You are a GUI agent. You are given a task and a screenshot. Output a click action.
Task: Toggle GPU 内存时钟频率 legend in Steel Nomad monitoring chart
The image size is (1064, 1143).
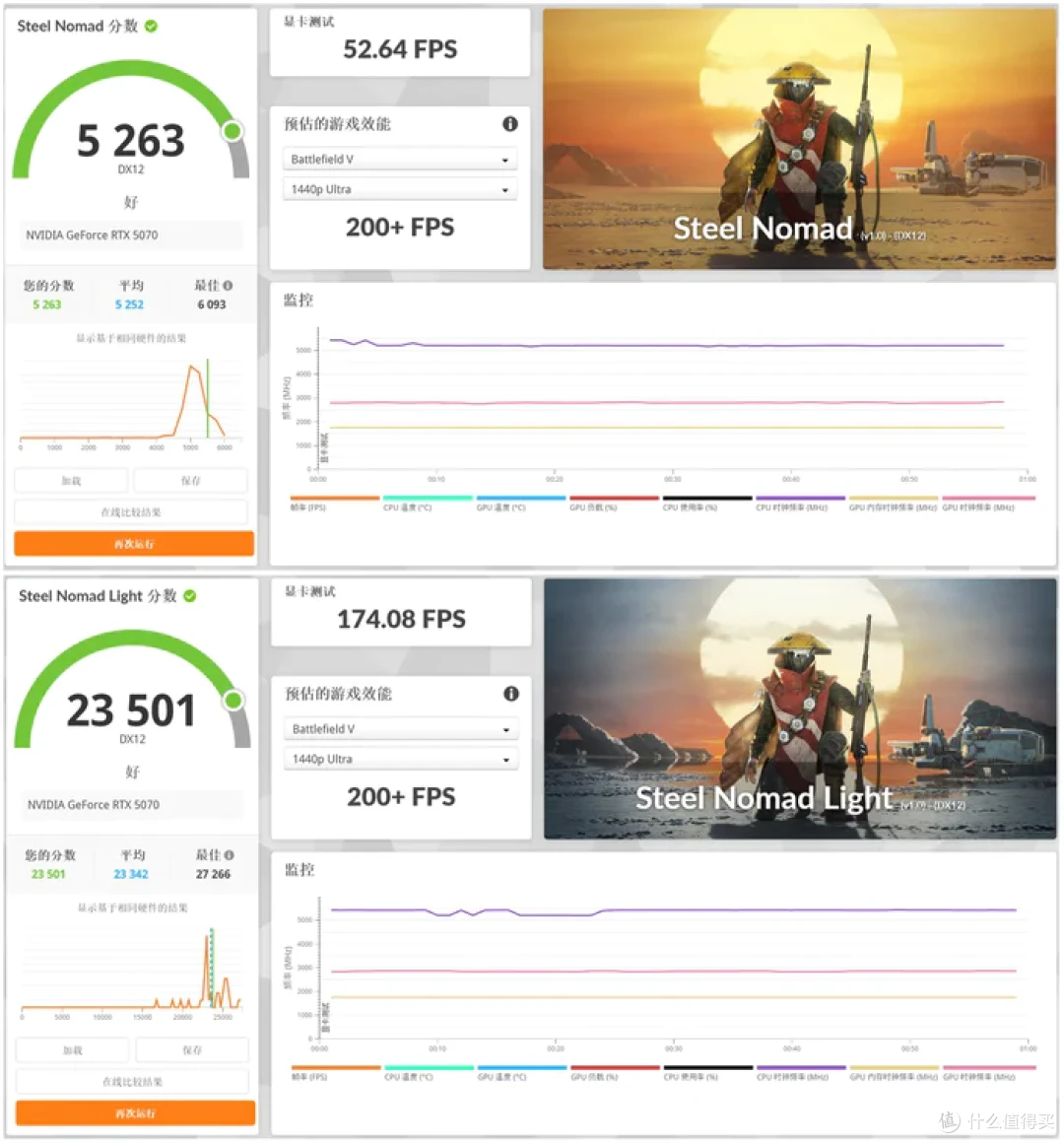coord(894,503)
